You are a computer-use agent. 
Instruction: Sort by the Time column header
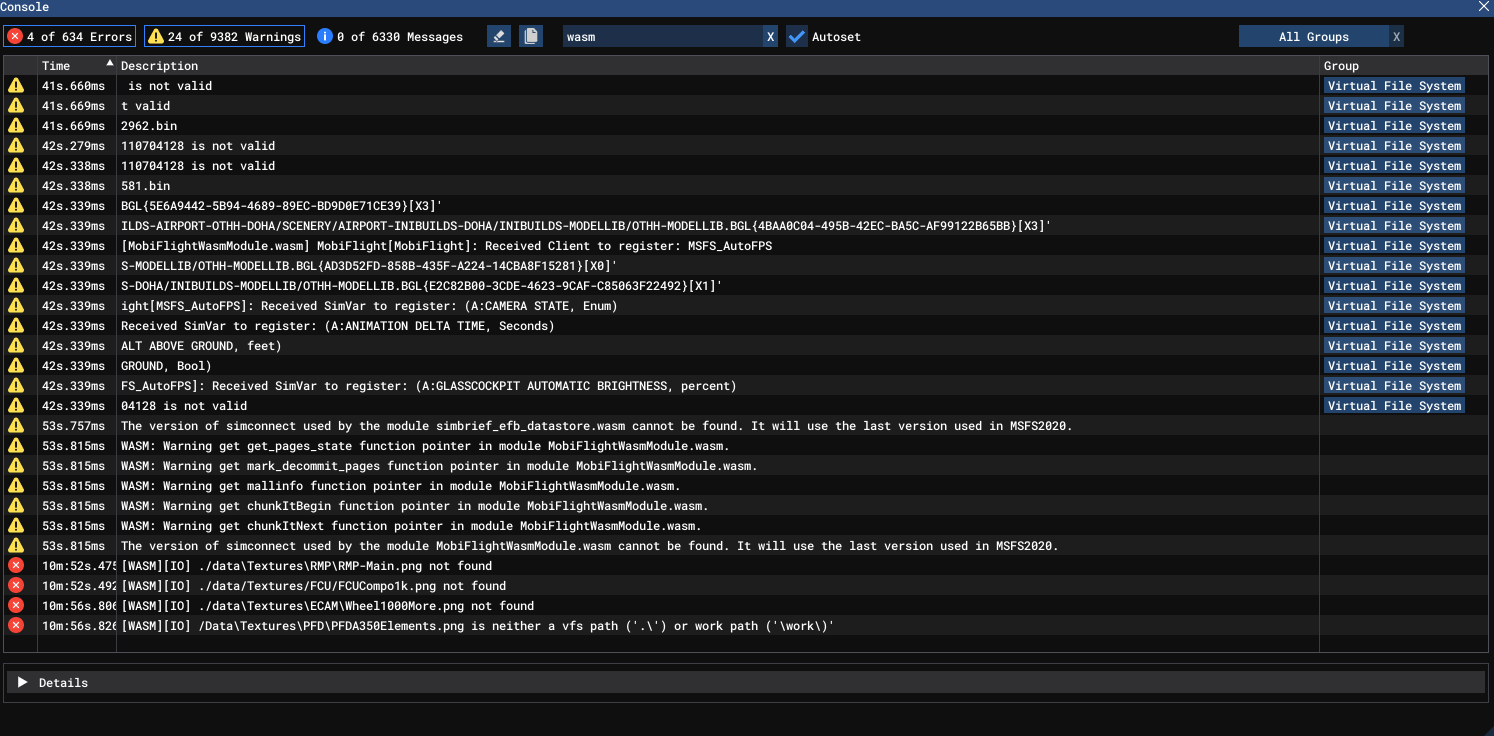coord(56,66)
